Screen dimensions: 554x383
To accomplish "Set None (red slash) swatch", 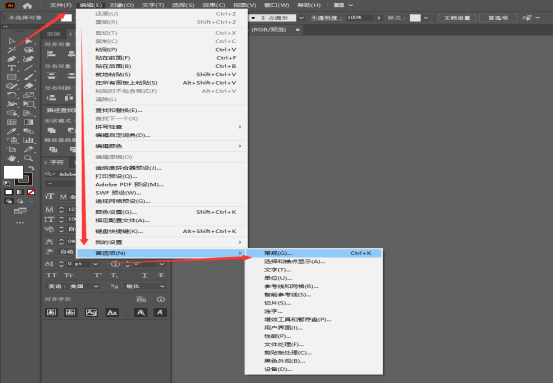I will coord(31,192).
